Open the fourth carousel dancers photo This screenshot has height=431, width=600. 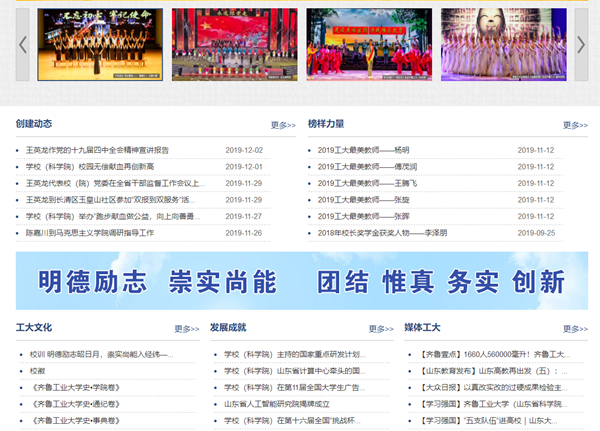(503, 44)
